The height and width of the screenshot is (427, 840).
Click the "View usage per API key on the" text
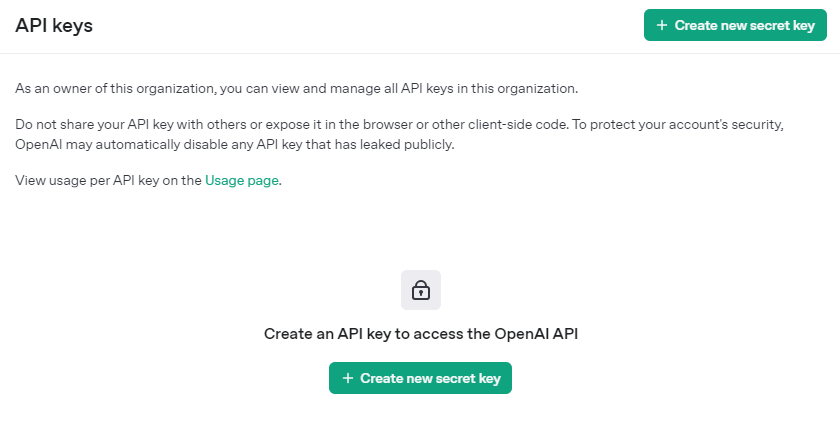(108, 181)
